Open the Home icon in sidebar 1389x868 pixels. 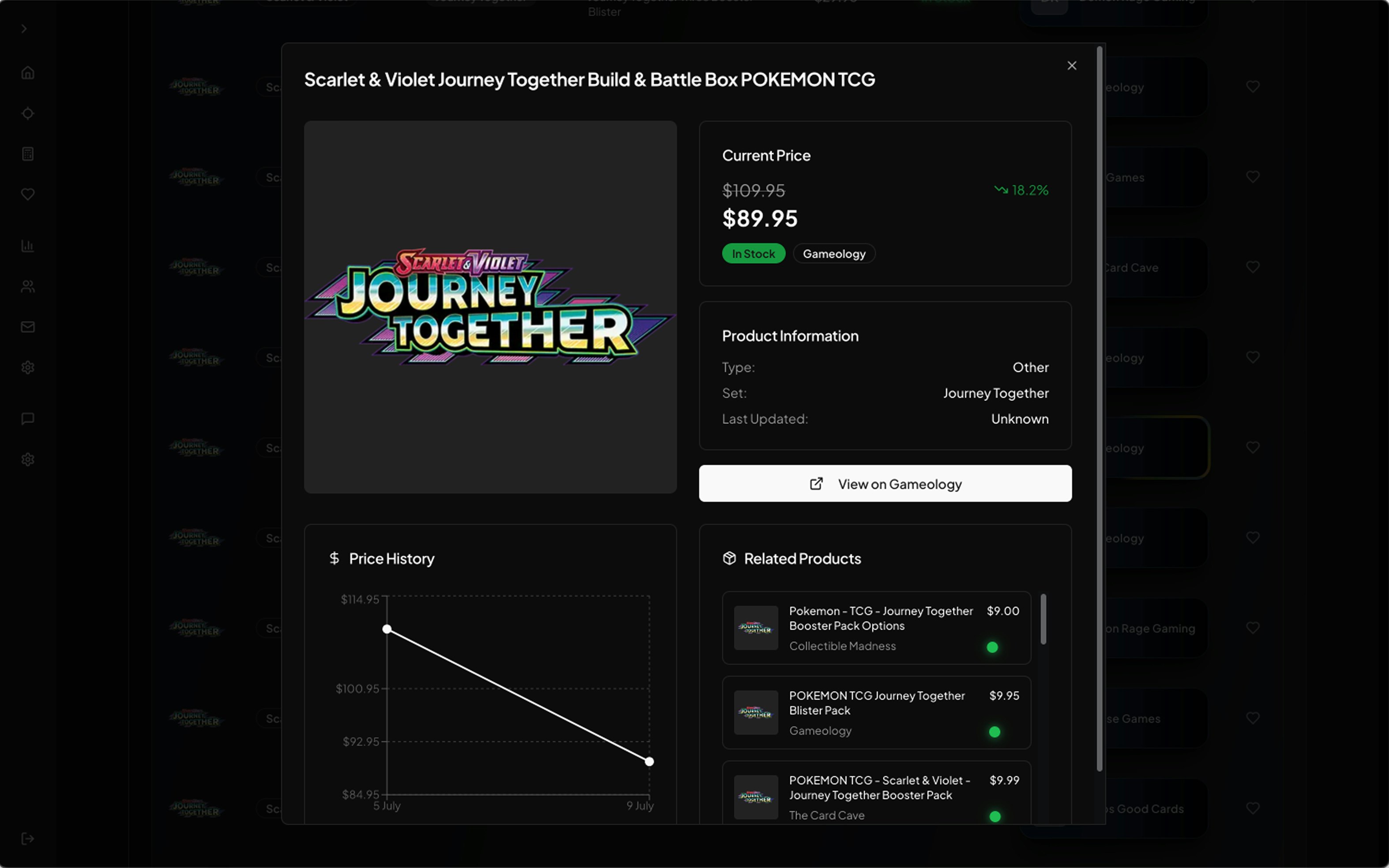(x=27, y=73)
